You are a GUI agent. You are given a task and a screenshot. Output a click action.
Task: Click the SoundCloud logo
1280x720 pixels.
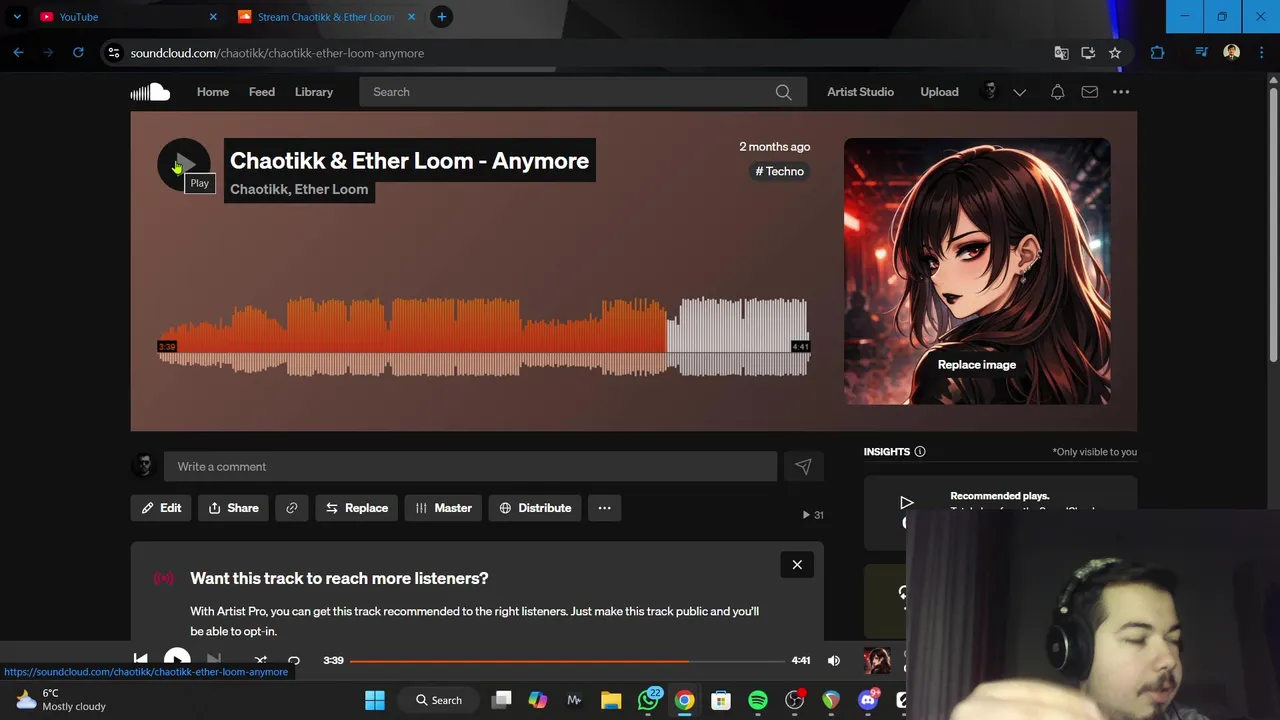coord(150,92)
